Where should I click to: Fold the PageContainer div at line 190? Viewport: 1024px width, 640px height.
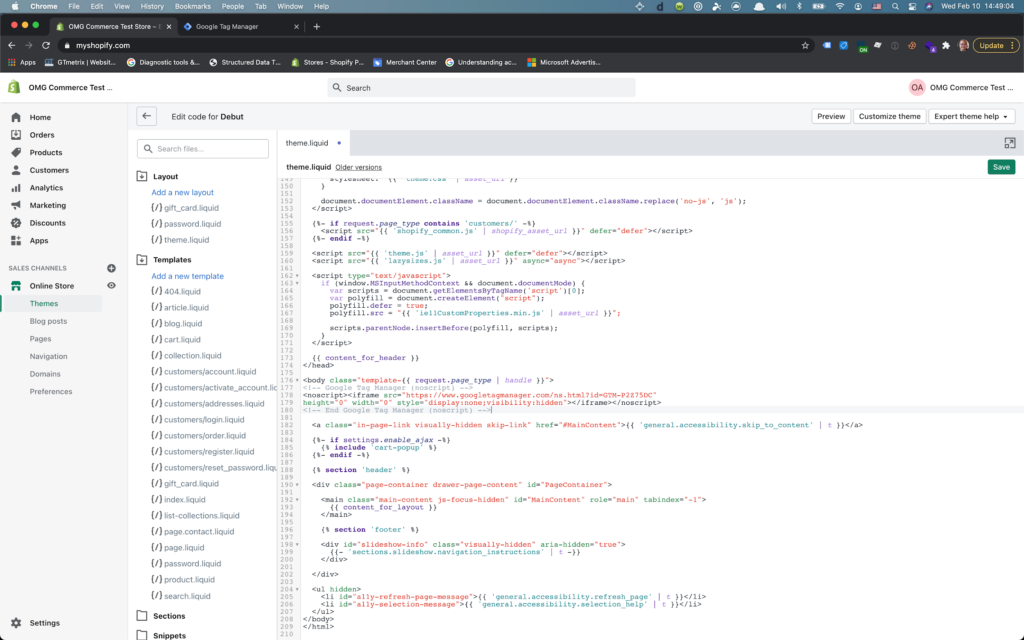pos(297,485)
